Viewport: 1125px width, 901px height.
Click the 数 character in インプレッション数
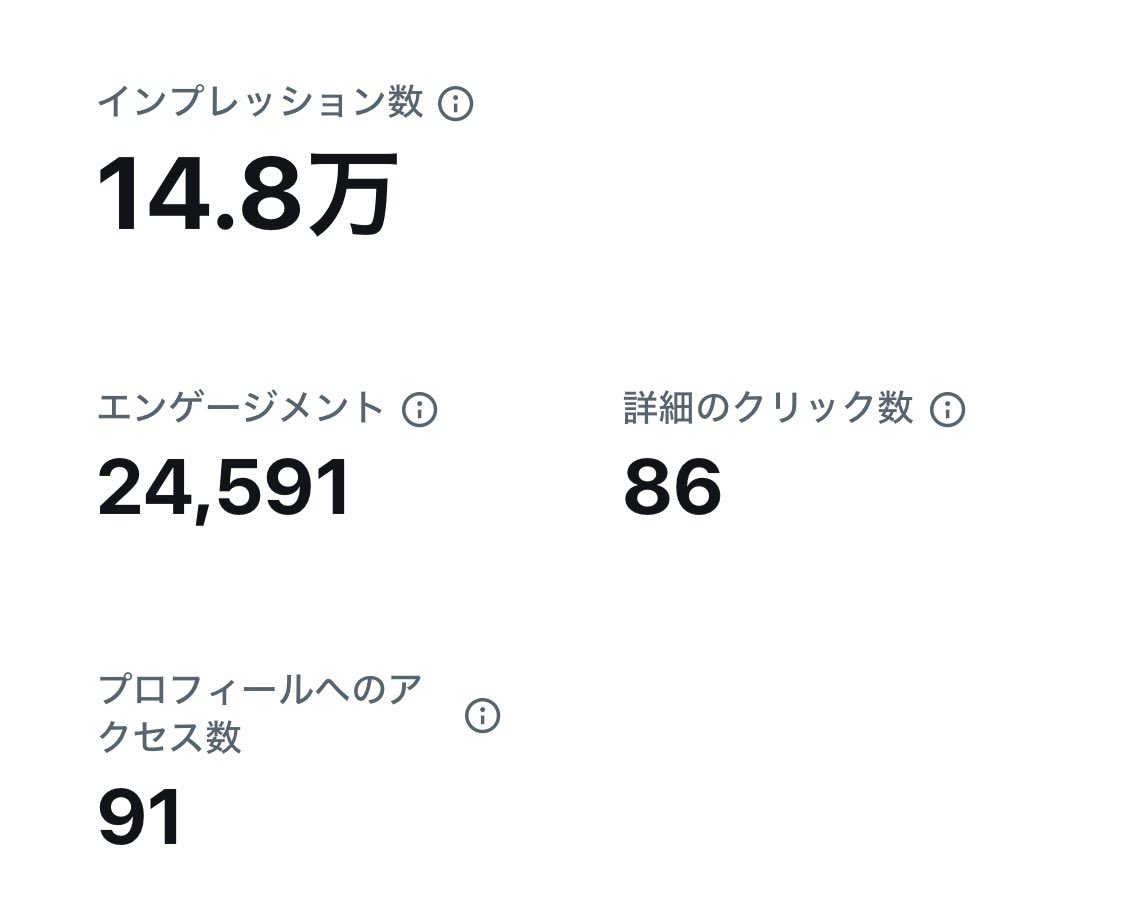pos(406,102)
